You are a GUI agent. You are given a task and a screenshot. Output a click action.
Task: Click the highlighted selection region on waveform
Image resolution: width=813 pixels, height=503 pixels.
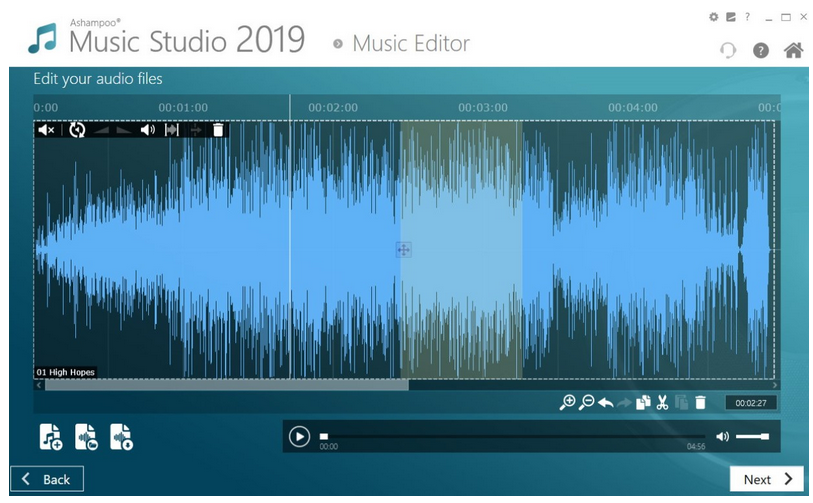461,249
